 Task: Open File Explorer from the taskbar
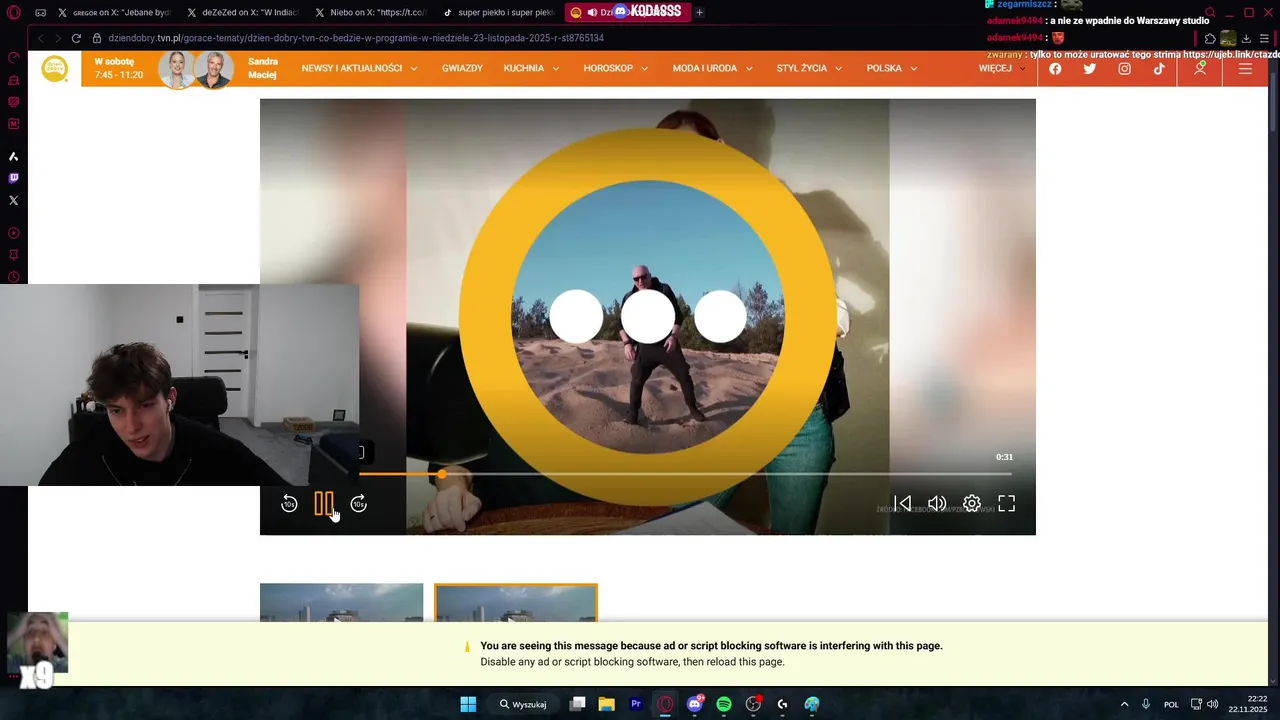pos(606,704)
